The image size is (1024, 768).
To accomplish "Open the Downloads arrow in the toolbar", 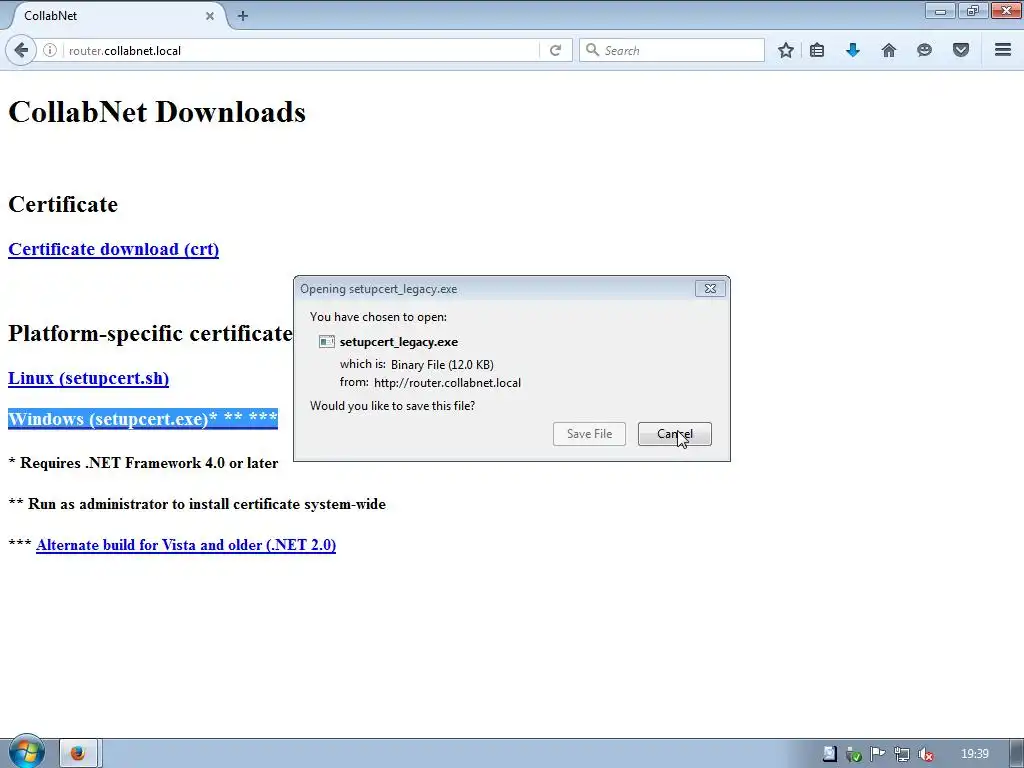I will [x=853, y=50].
